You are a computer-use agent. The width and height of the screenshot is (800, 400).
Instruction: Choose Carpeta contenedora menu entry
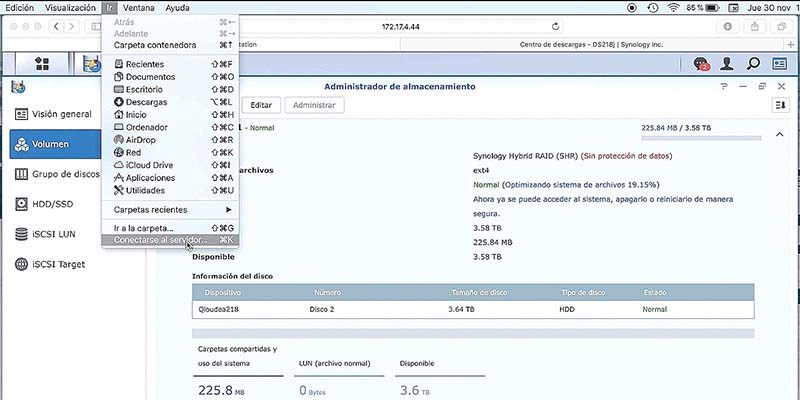[x=170, y=45]
